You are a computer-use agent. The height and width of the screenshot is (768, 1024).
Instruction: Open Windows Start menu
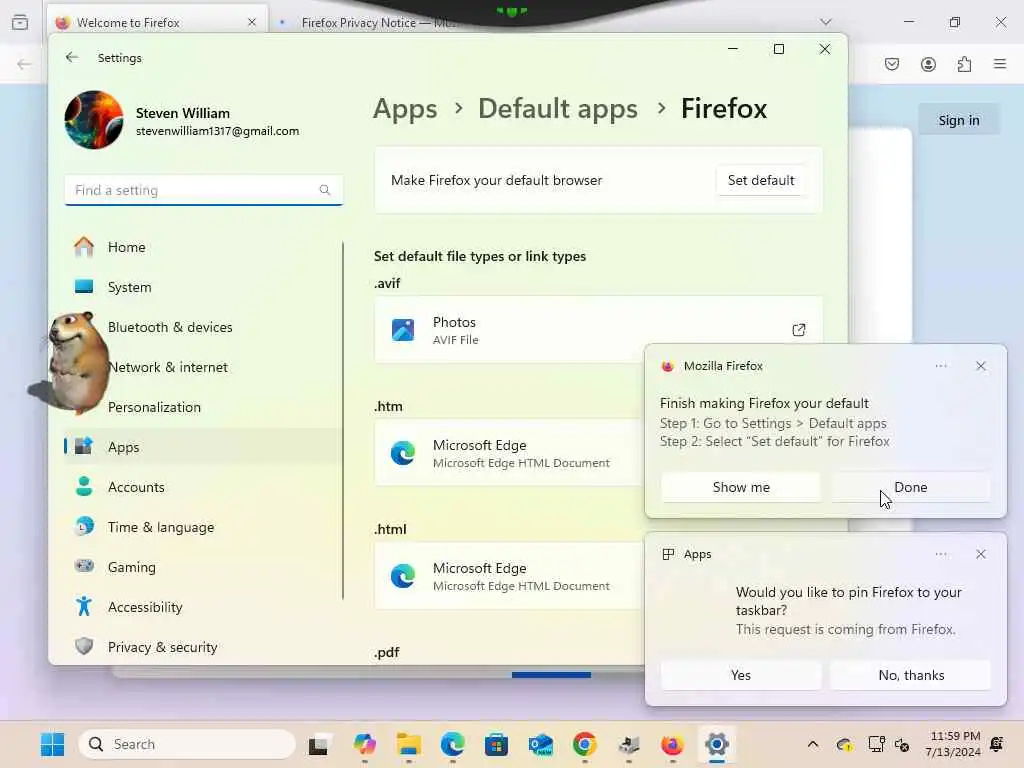pos(52,744)
